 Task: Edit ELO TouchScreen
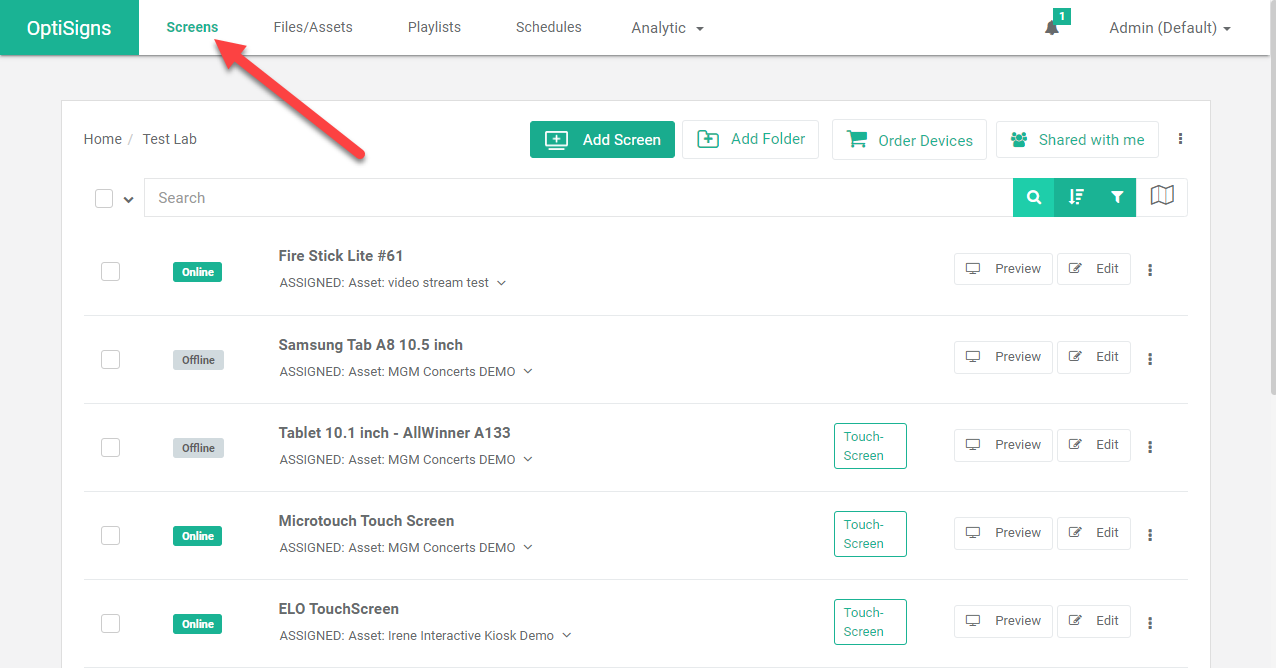coord(1094,621)
